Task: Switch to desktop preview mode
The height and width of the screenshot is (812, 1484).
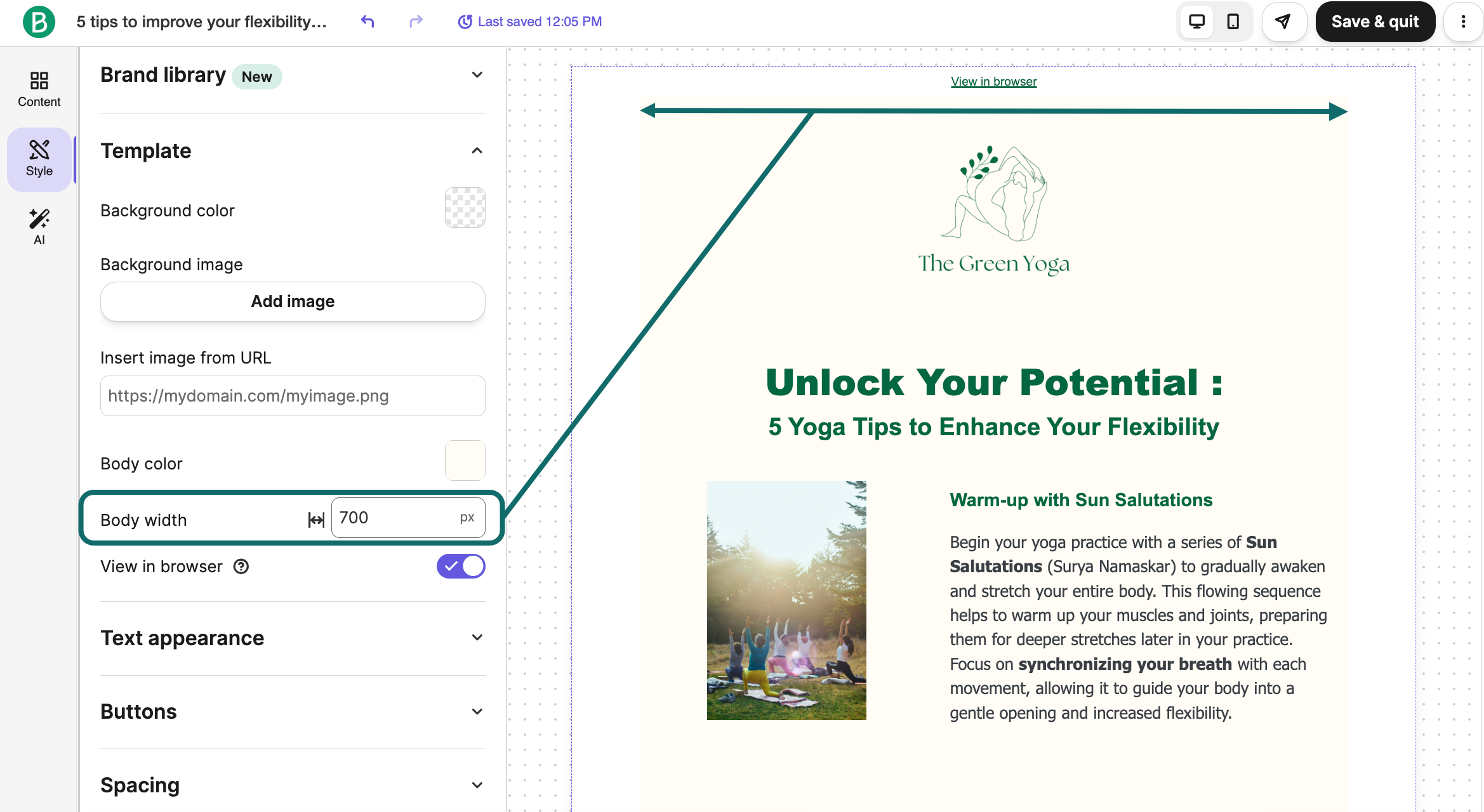Action: pyautogui.click(x=1197, y=22)
